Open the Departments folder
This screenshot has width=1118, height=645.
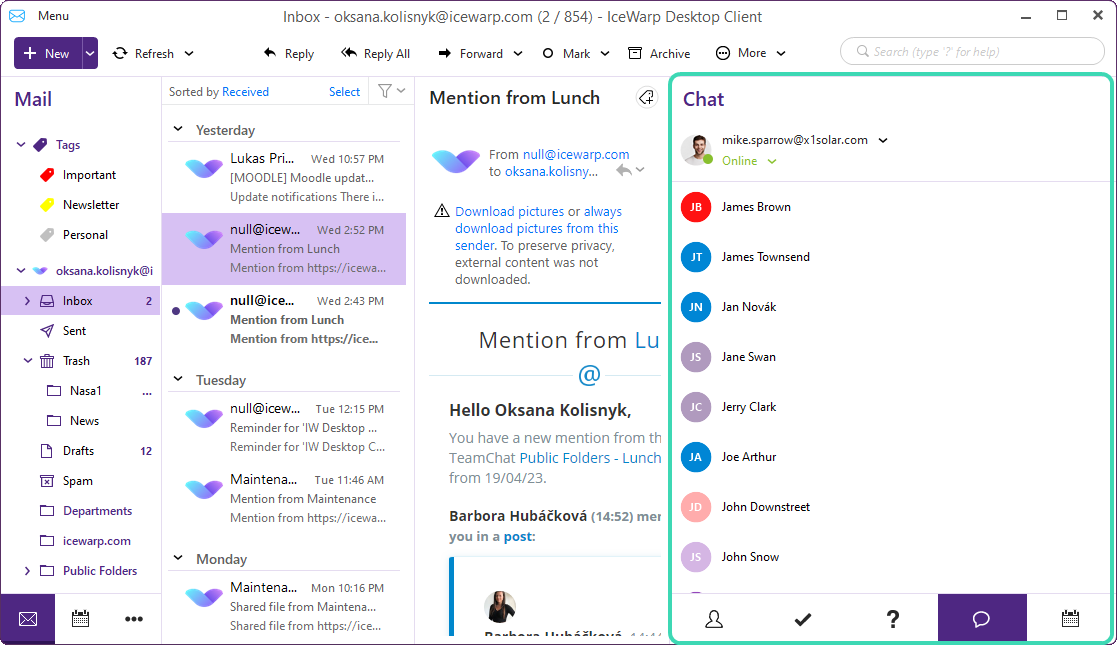pyautogui.click(x=97, y=510)
